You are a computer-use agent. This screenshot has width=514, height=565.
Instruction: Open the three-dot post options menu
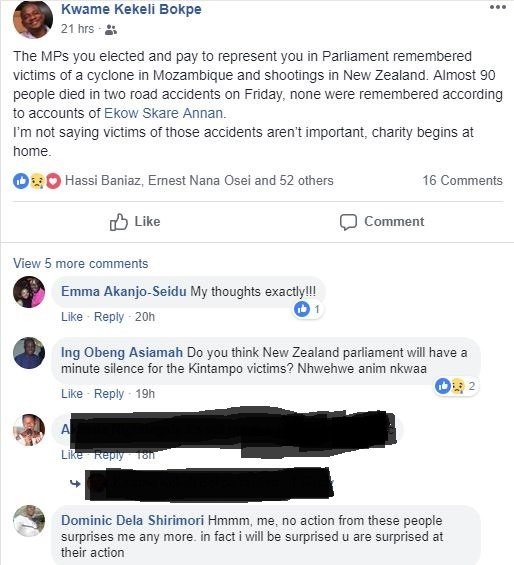coord(498,7)
